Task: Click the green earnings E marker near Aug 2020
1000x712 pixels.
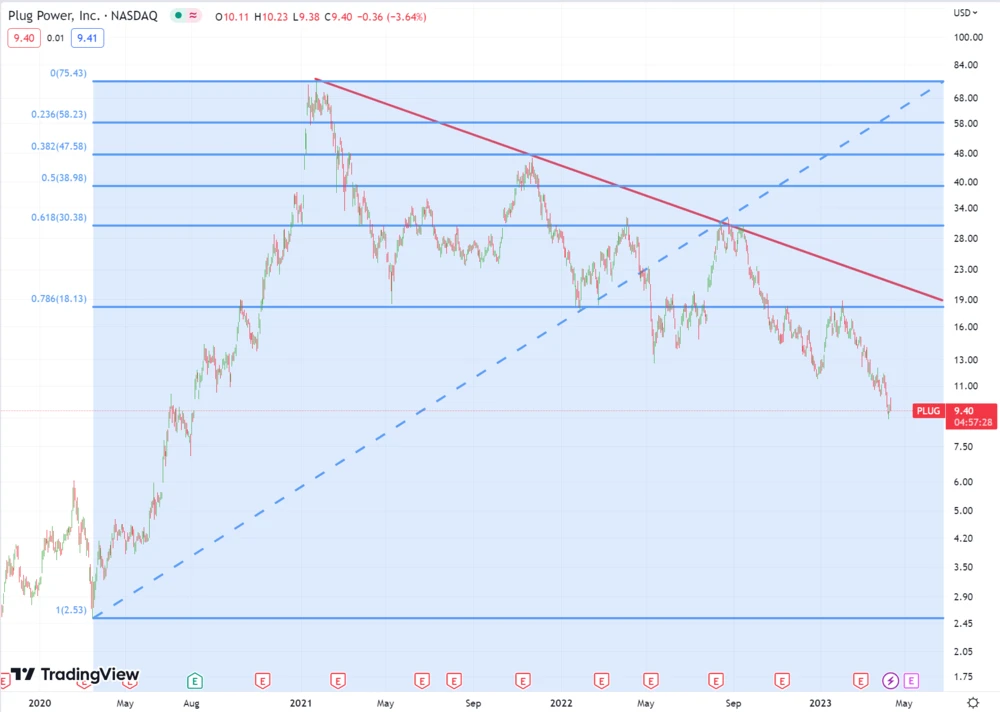Action: coord(195,681)
